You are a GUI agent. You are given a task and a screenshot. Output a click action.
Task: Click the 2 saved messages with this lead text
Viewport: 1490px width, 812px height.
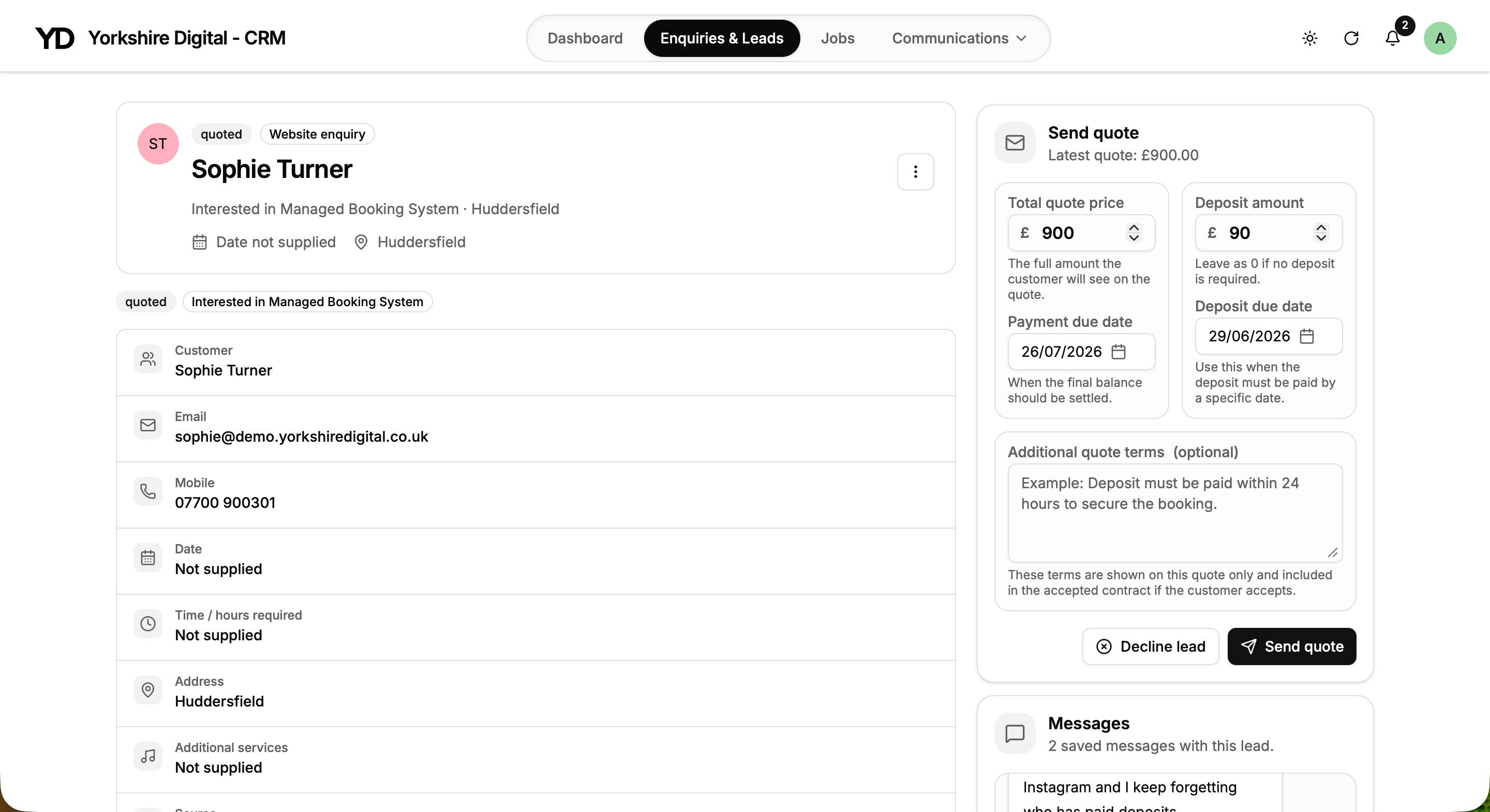1161,746
